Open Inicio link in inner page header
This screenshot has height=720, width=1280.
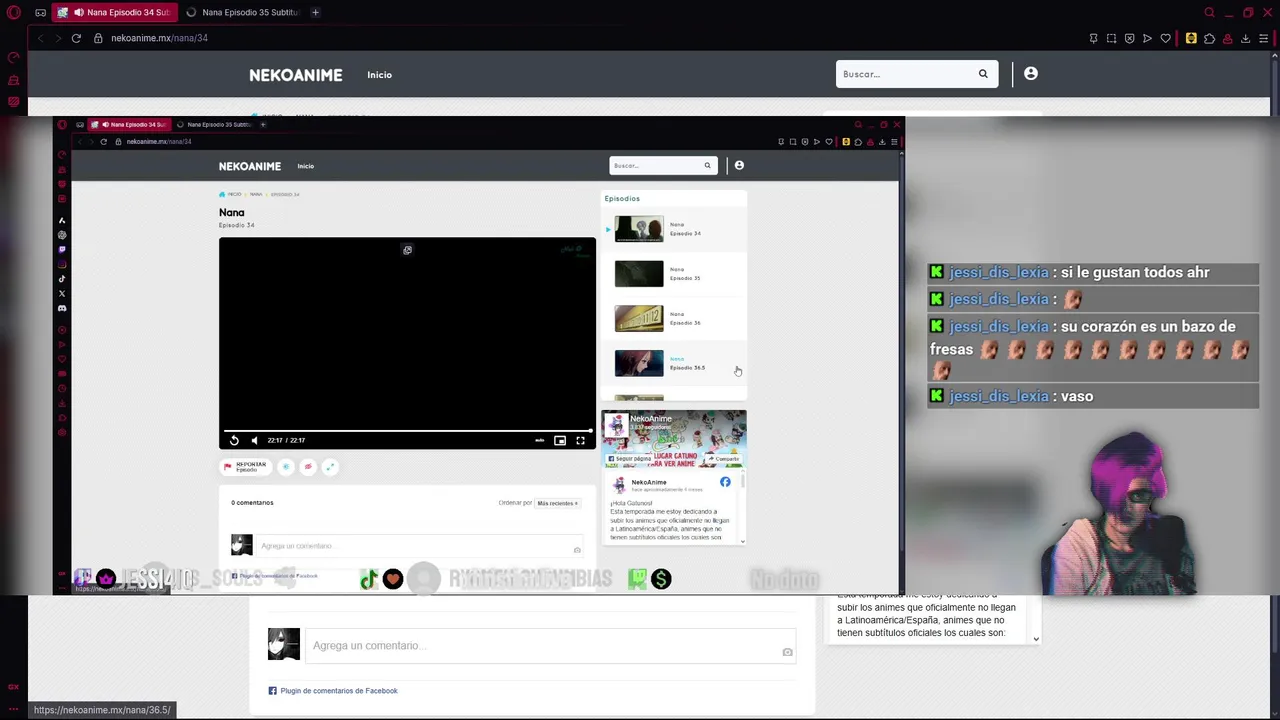point(305,166)
